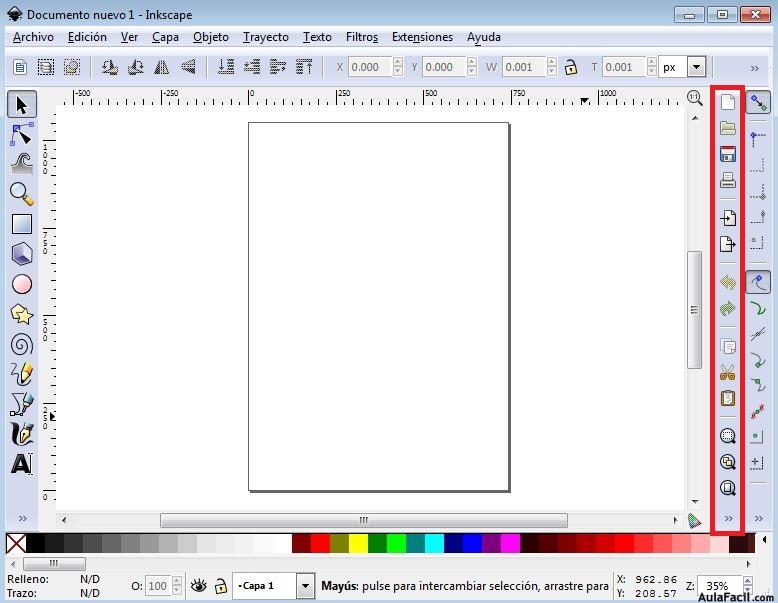Click Print icon in command bar
778x603 pixels.
coord(727,180)
